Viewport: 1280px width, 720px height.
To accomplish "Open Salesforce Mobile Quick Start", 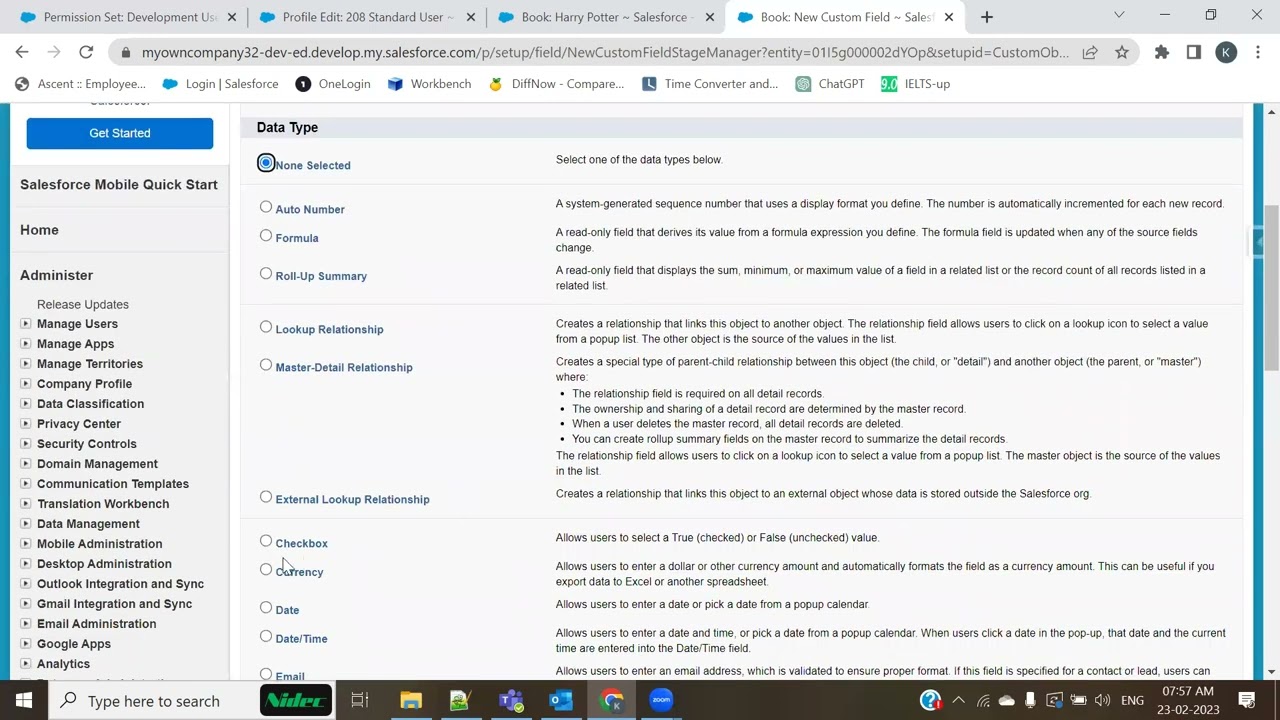I will coord(119,185).
